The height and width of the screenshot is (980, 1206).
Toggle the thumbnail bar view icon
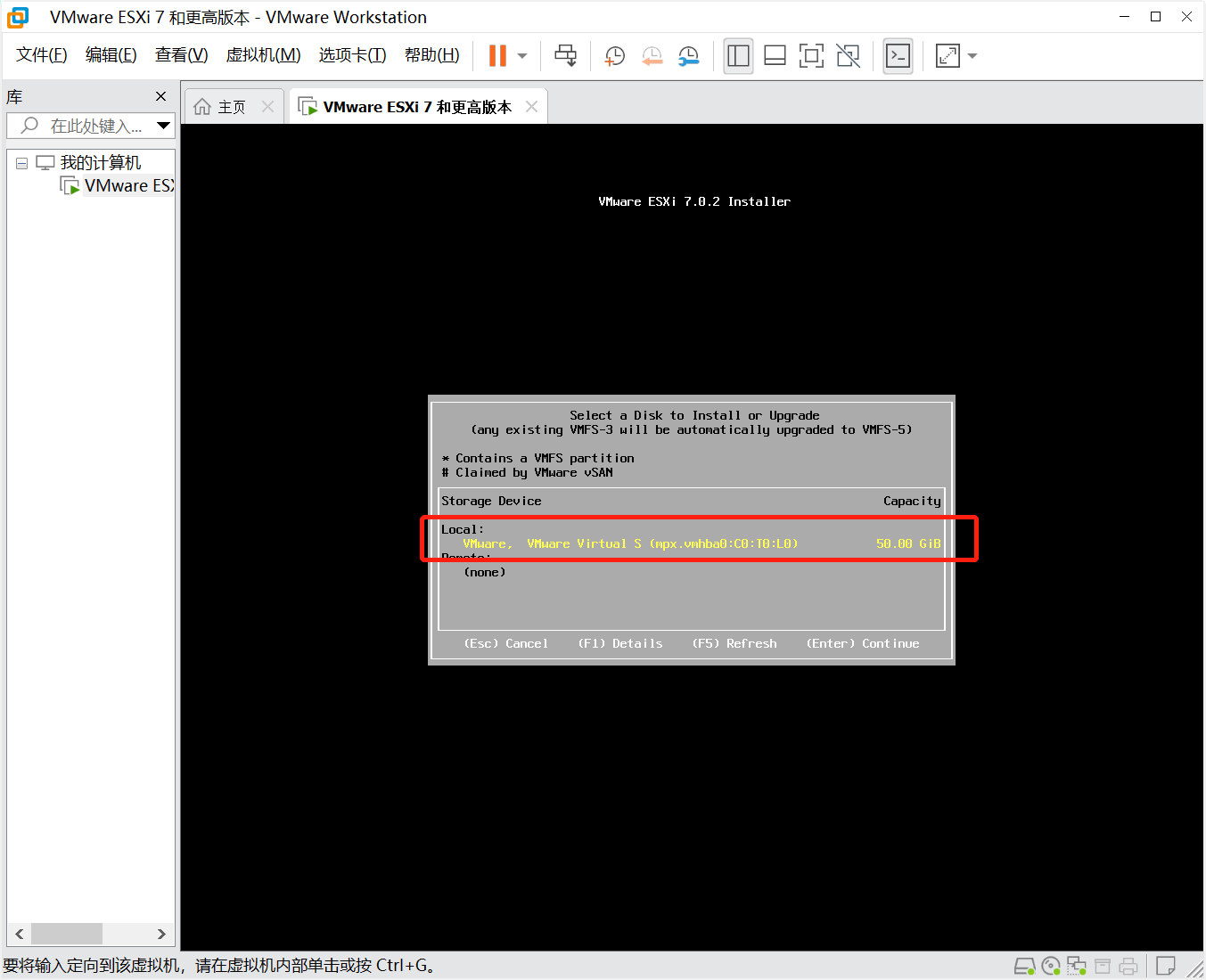(x=775, y=55)
